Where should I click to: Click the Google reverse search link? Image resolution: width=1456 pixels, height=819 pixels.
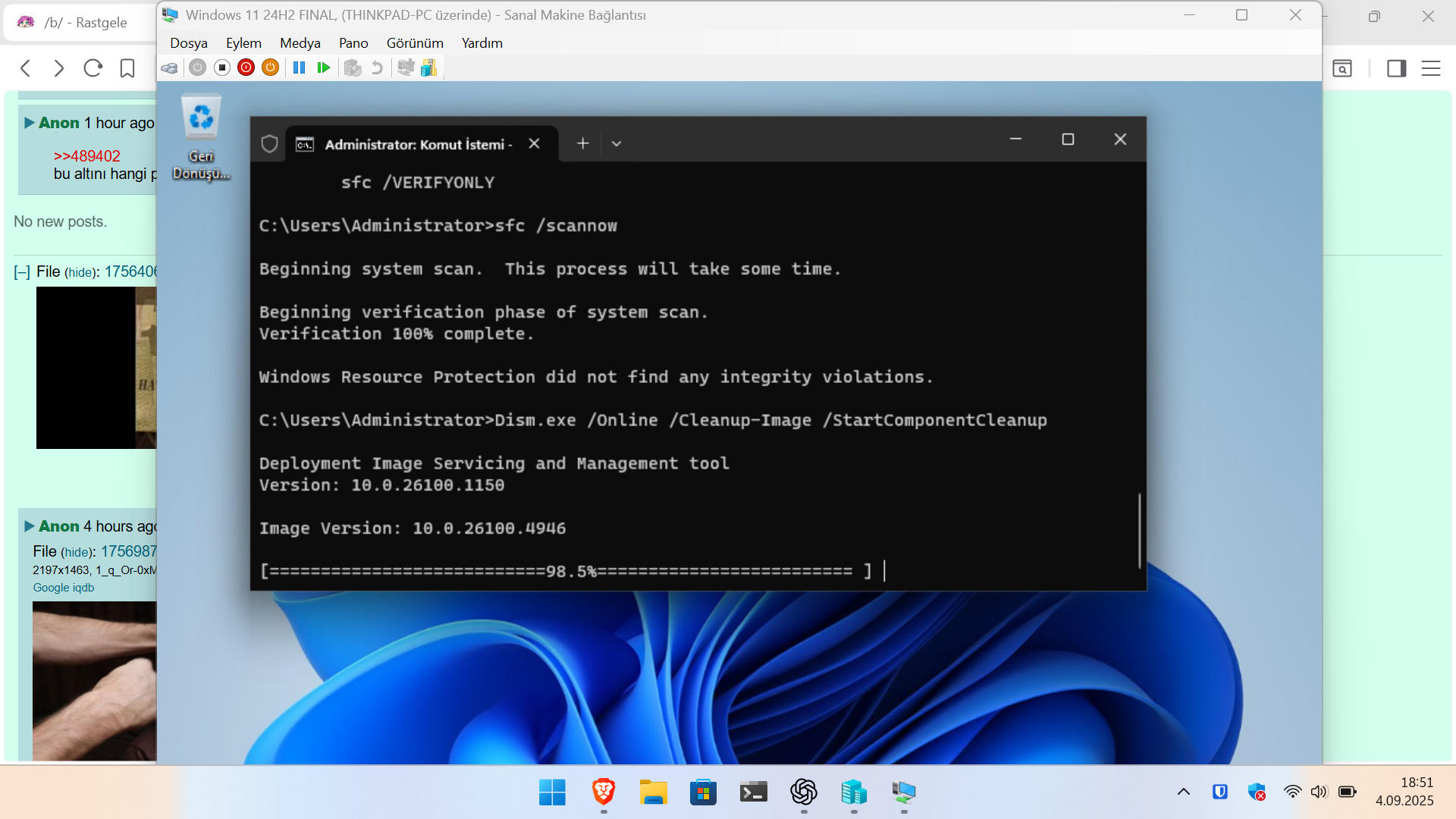(51, 588)
